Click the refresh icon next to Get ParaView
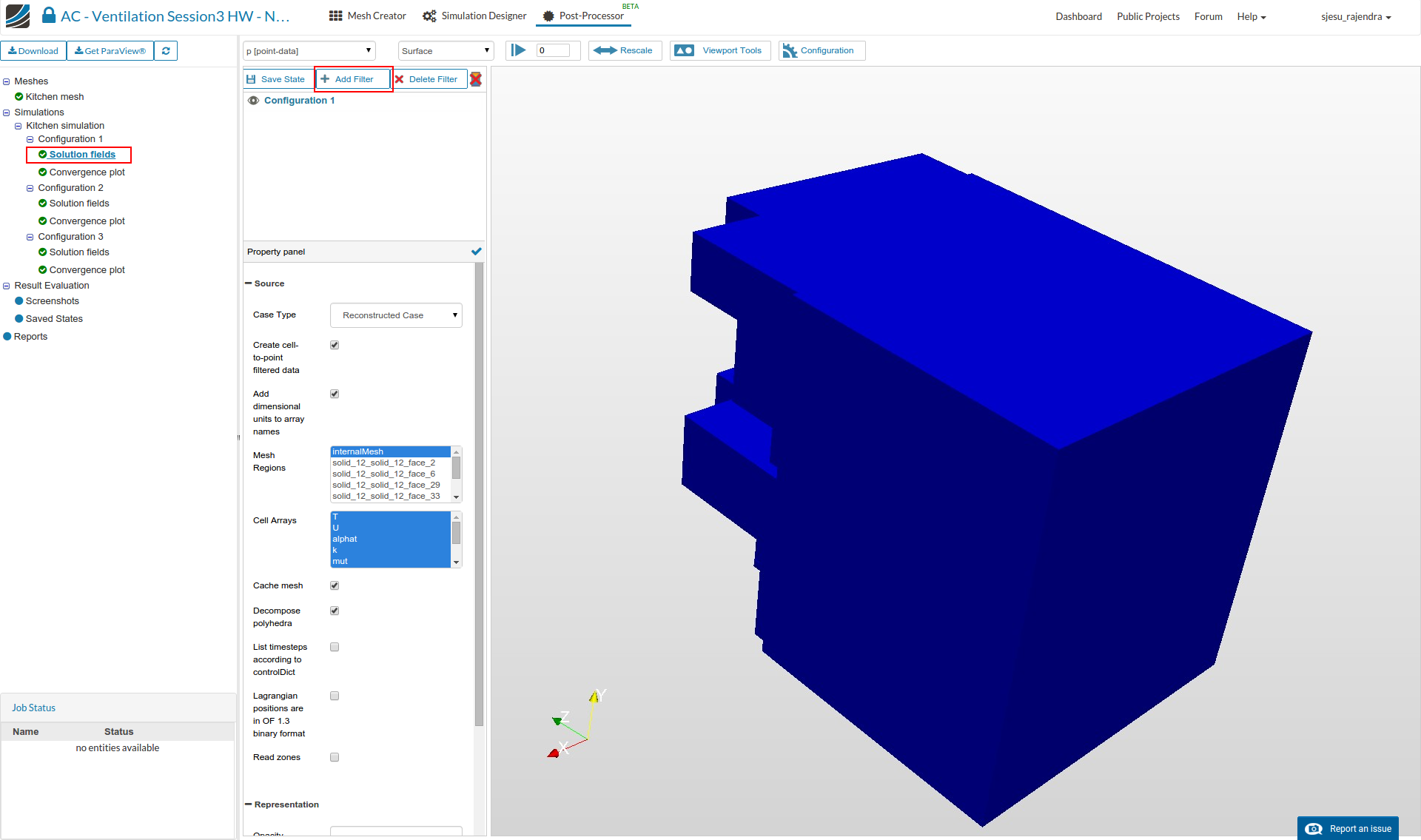Screen dimensions: 1421x840 click(166, 51)
